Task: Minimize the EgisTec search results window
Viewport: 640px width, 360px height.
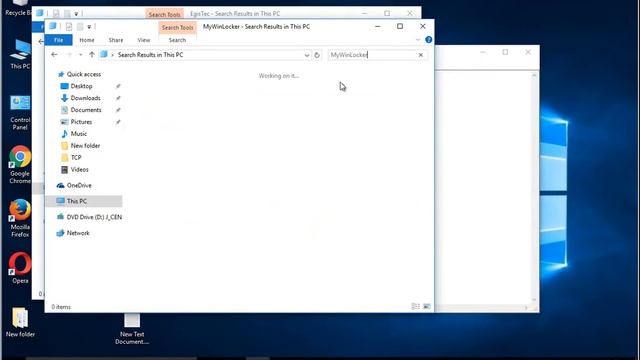Action: (x=364, y=13)
